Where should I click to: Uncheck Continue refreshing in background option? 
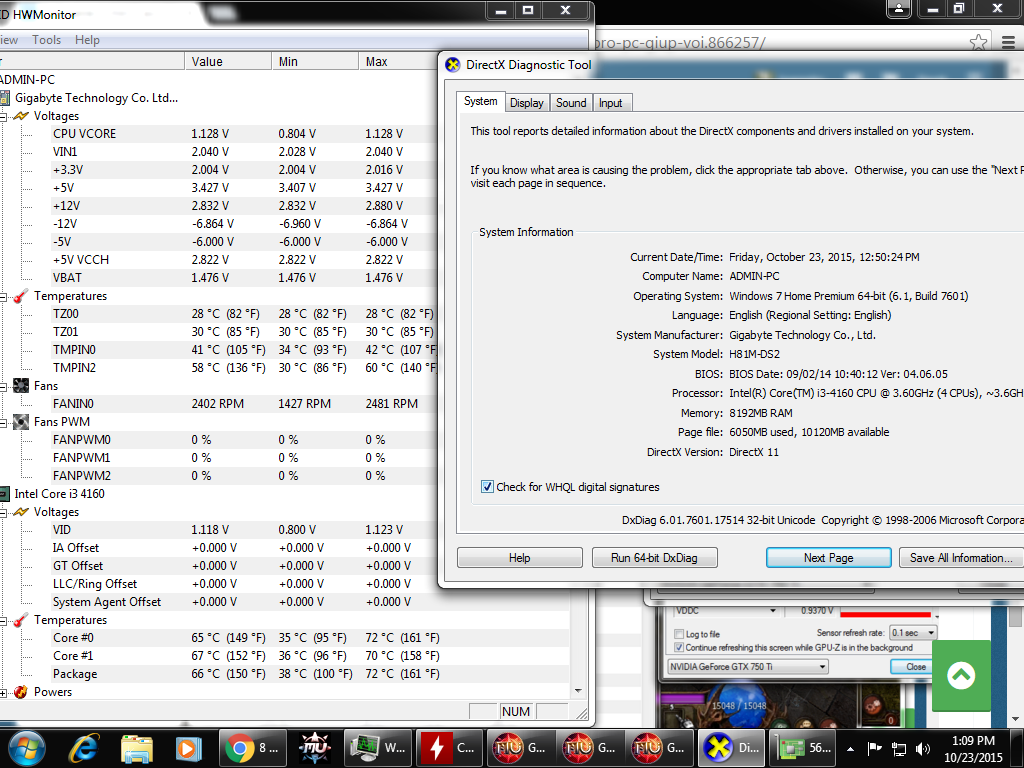(x=679, y=647)
